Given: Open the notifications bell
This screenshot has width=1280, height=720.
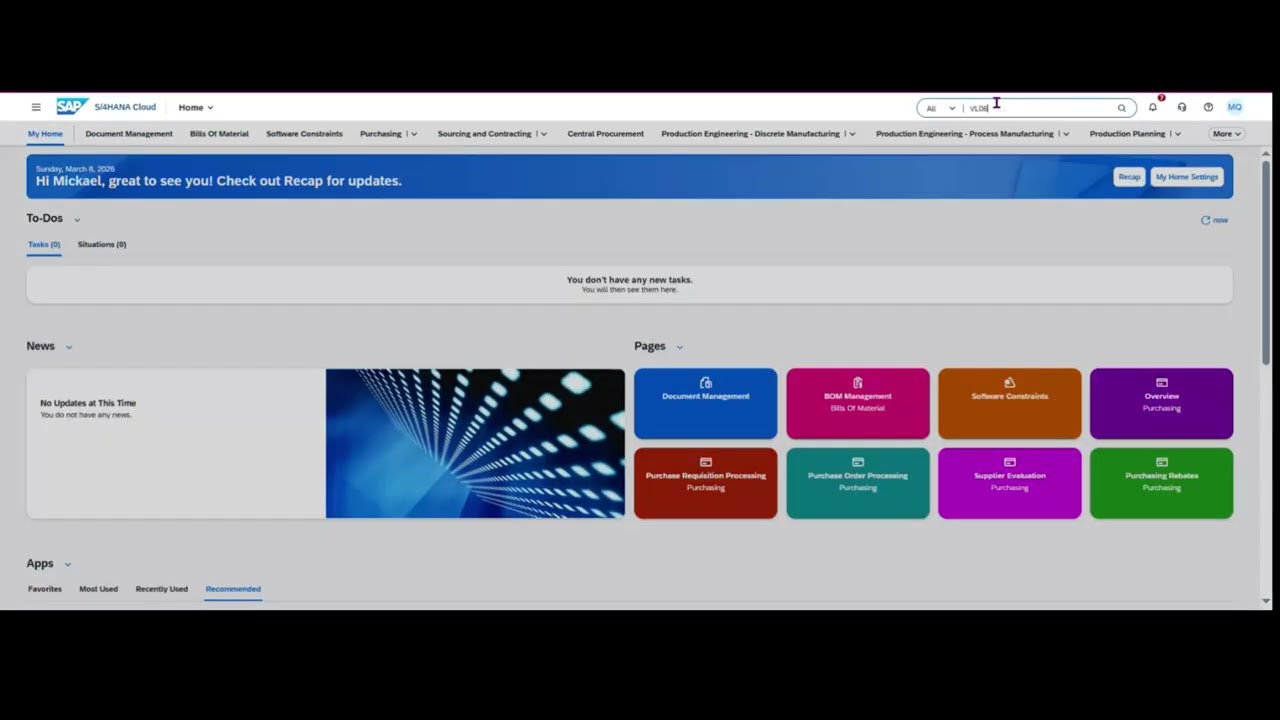Looking at the screenshot, I should (x=1153, y=107).
